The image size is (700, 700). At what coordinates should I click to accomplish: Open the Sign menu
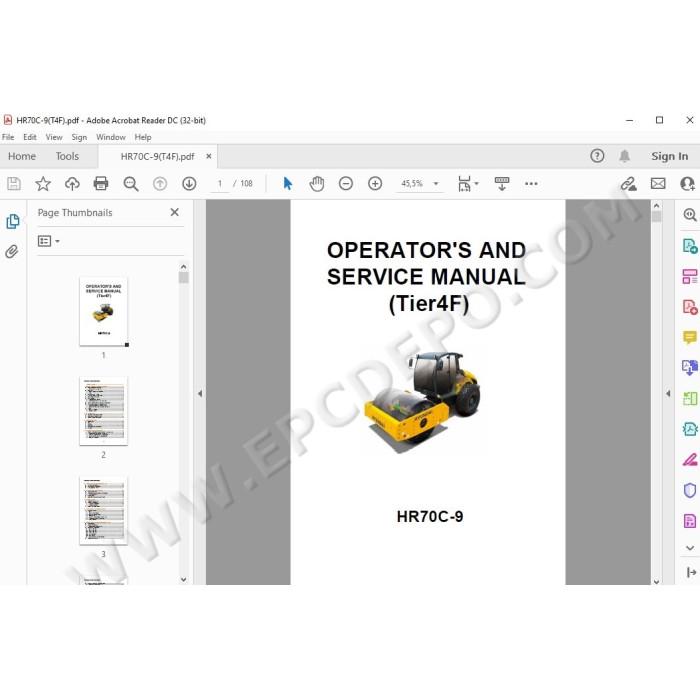(79, 137)
